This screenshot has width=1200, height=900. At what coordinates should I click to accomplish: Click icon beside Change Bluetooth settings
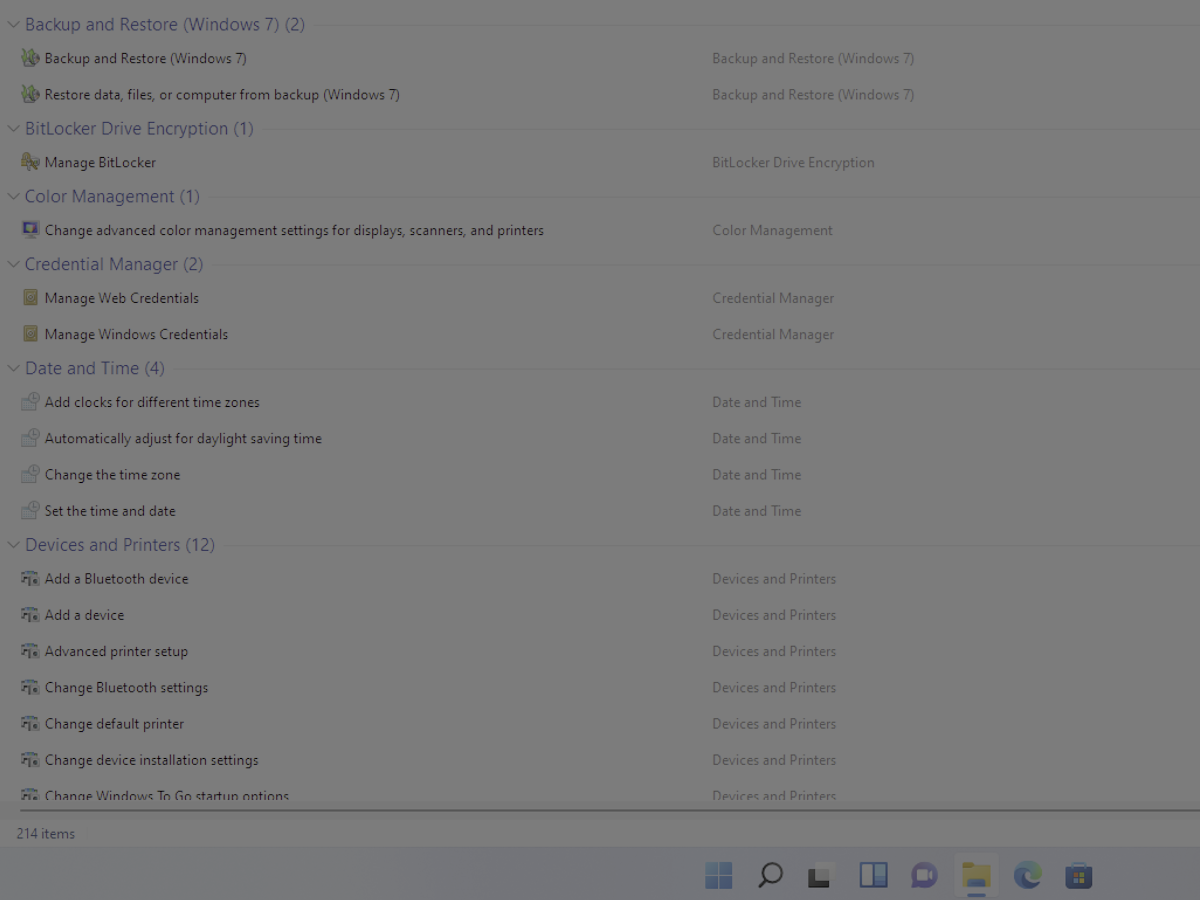coord(30,687)
